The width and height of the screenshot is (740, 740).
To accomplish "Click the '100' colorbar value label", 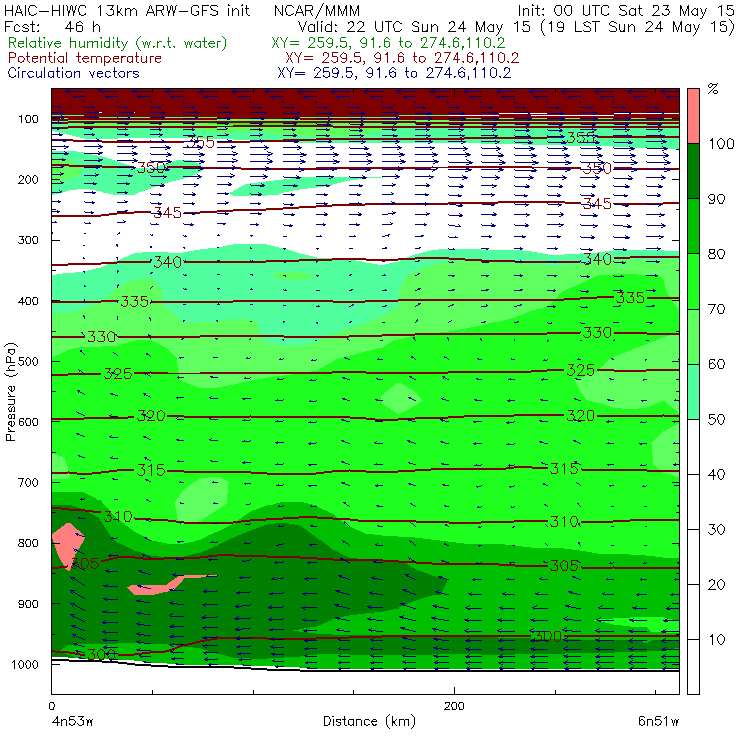I will coord(721,144).
